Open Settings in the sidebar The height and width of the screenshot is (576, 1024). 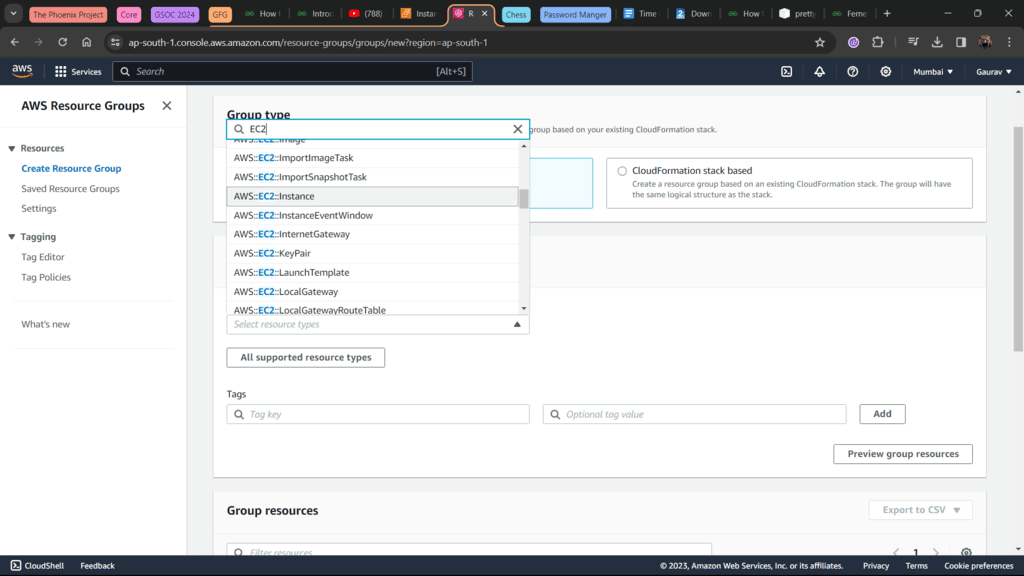(x=39, y=208)
